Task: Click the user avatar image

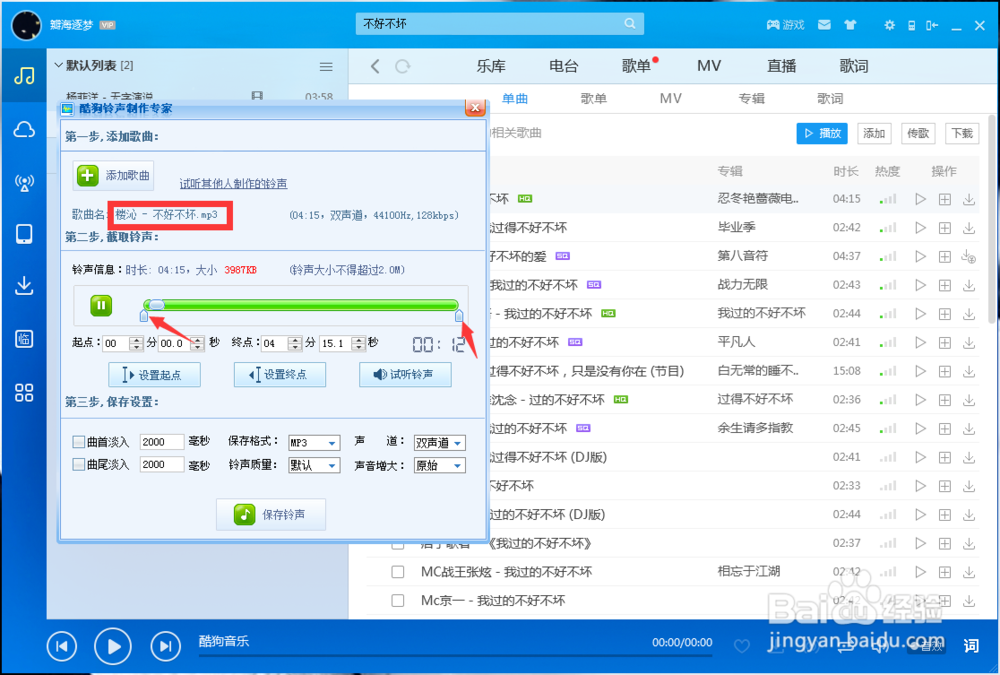Action: coord(27,25)
